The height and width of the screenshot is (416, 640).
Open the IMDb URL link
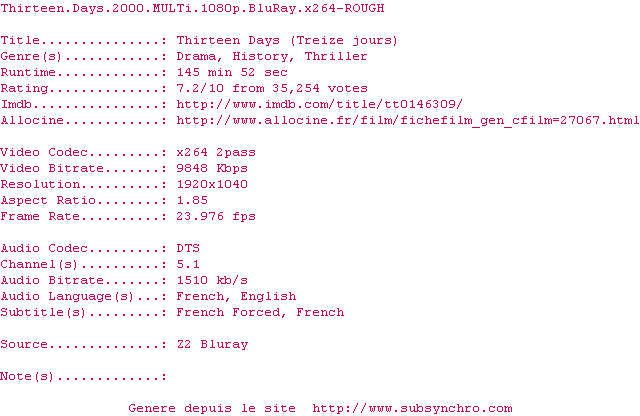tap(319, 105)
